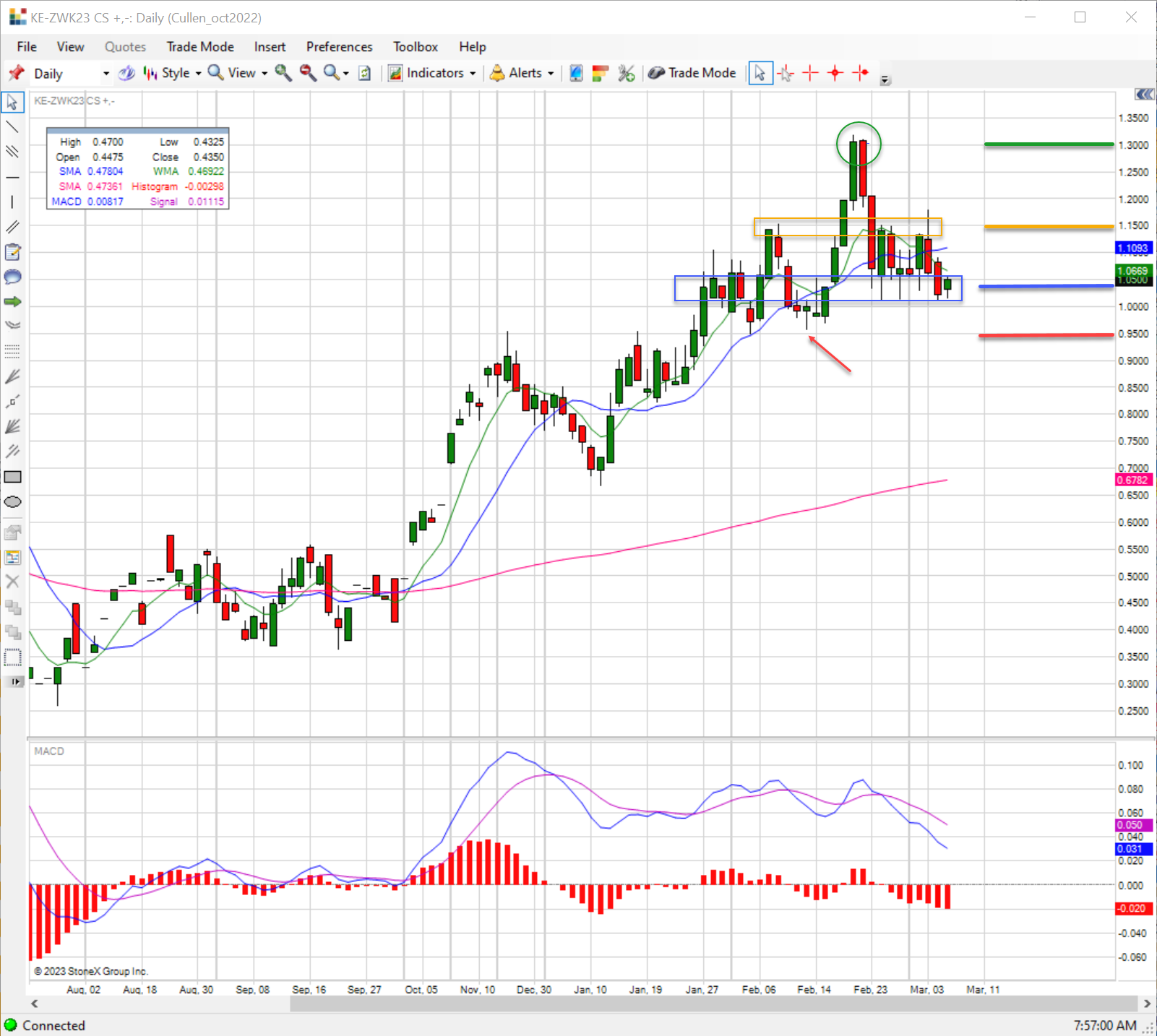Click the horizontal chart scrollbar thumb
The height and width of the screenshot is (1036, 1157).
point(714,1003)
